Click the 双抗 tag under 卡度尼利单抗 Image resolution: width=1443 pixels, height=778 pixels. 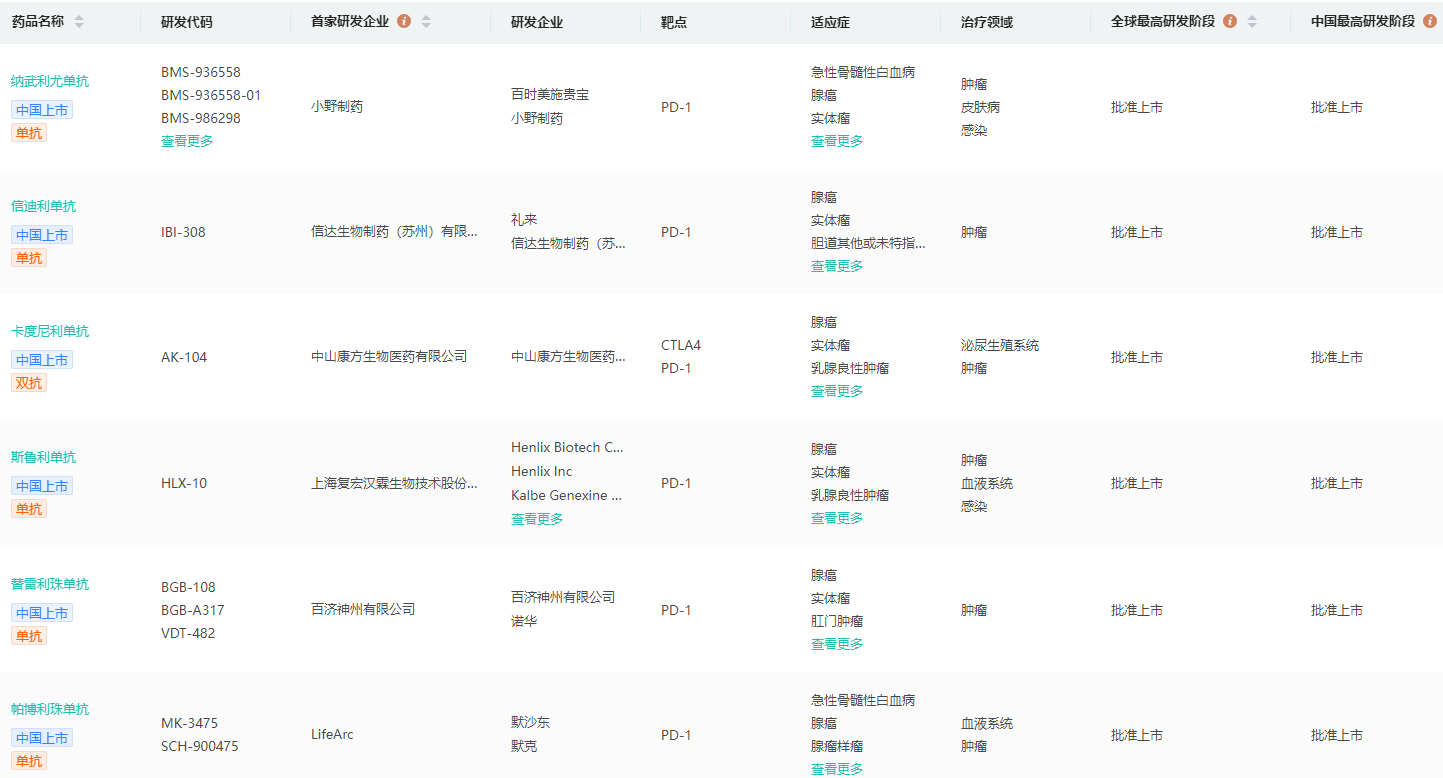tap(29, 383)
